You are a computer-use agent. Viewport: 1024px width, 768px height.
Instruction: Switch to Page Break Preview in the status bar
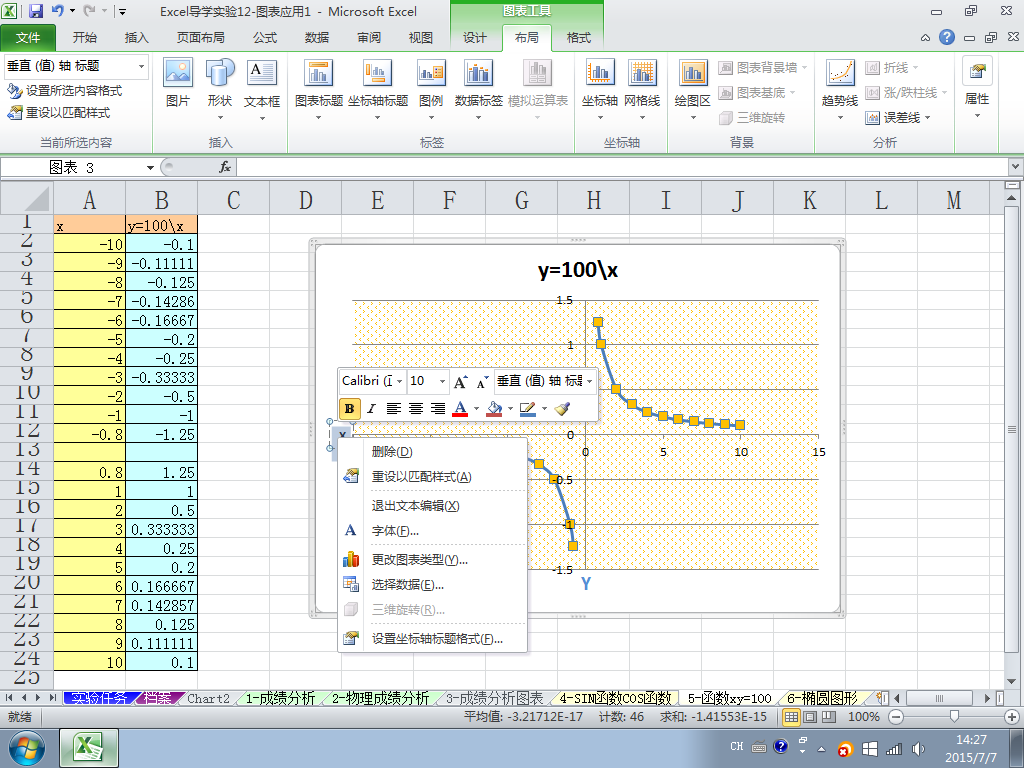point(829,717)
